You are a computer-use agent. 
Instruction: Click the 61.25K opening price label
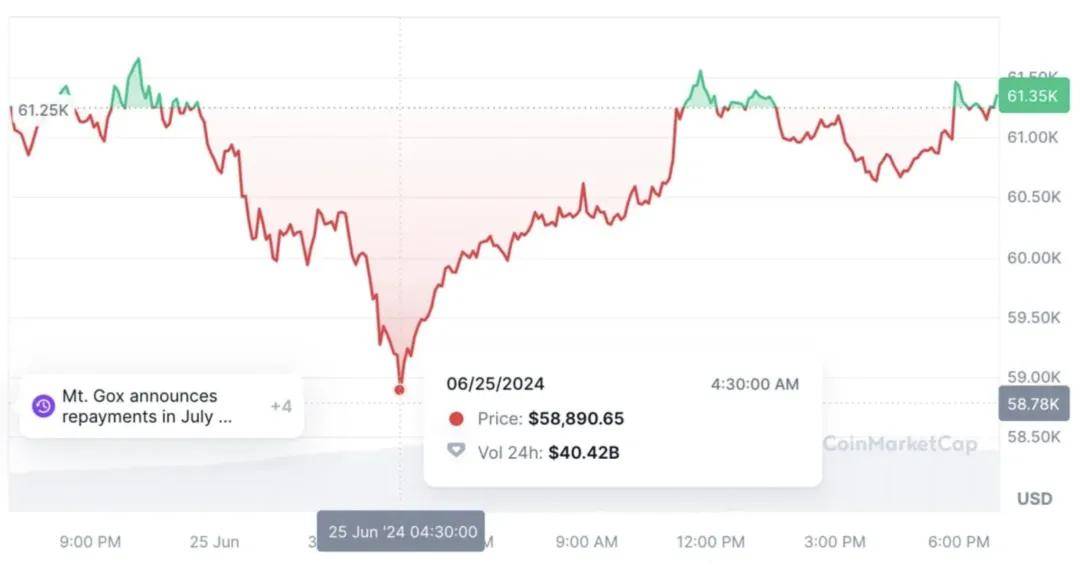tap(43, 110)
